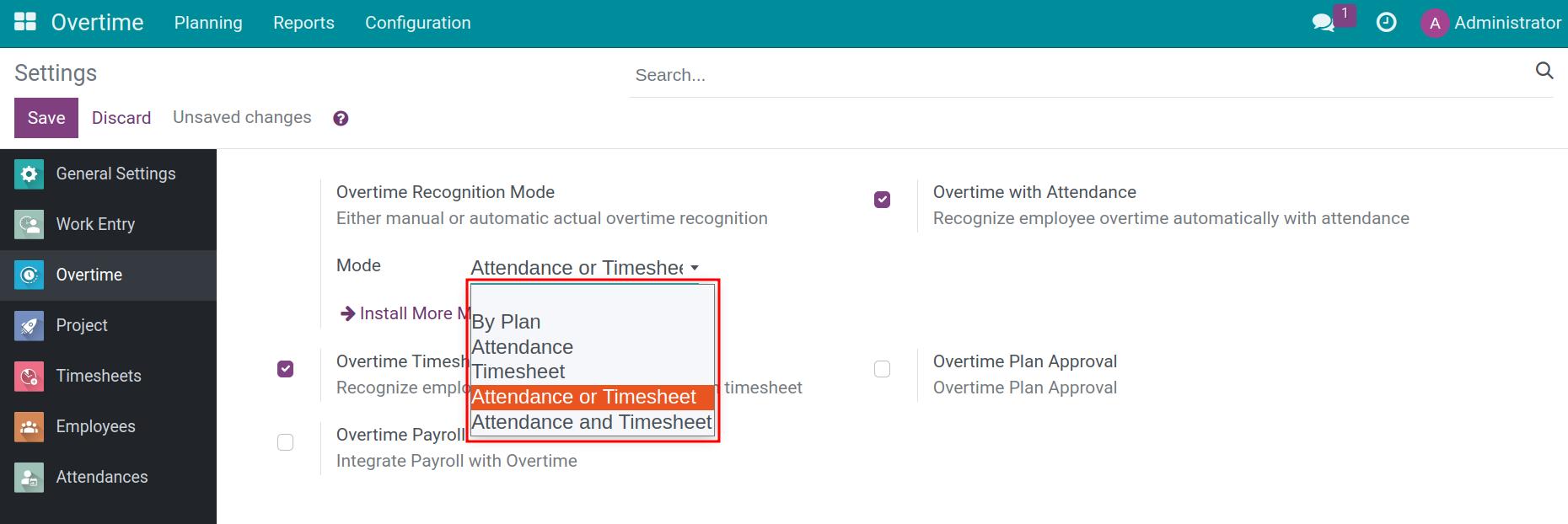The width and height of the screenshot is (1568, 524).
Task: Enable Overtime Plan Approval
Action: [x=882, y=368]
